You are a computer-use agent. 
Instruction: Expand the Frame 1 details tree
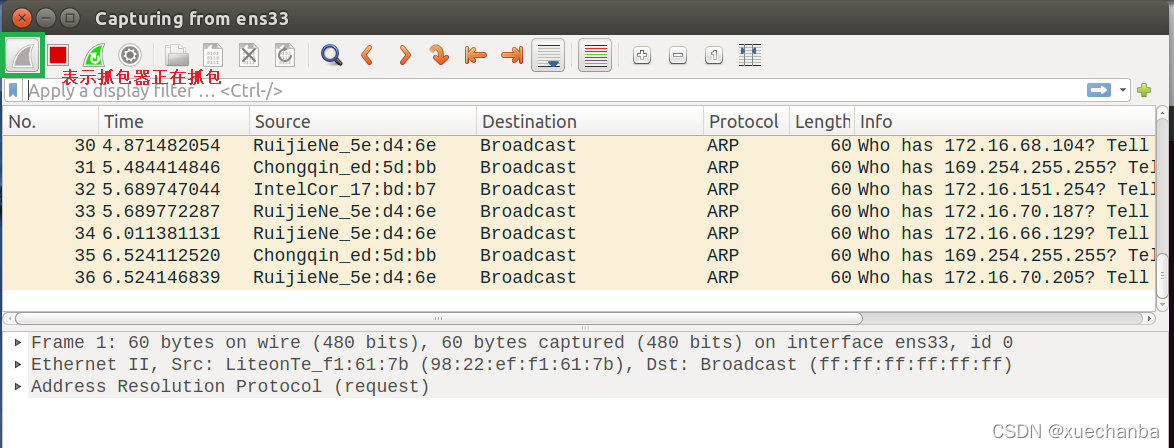click(18, 342)
